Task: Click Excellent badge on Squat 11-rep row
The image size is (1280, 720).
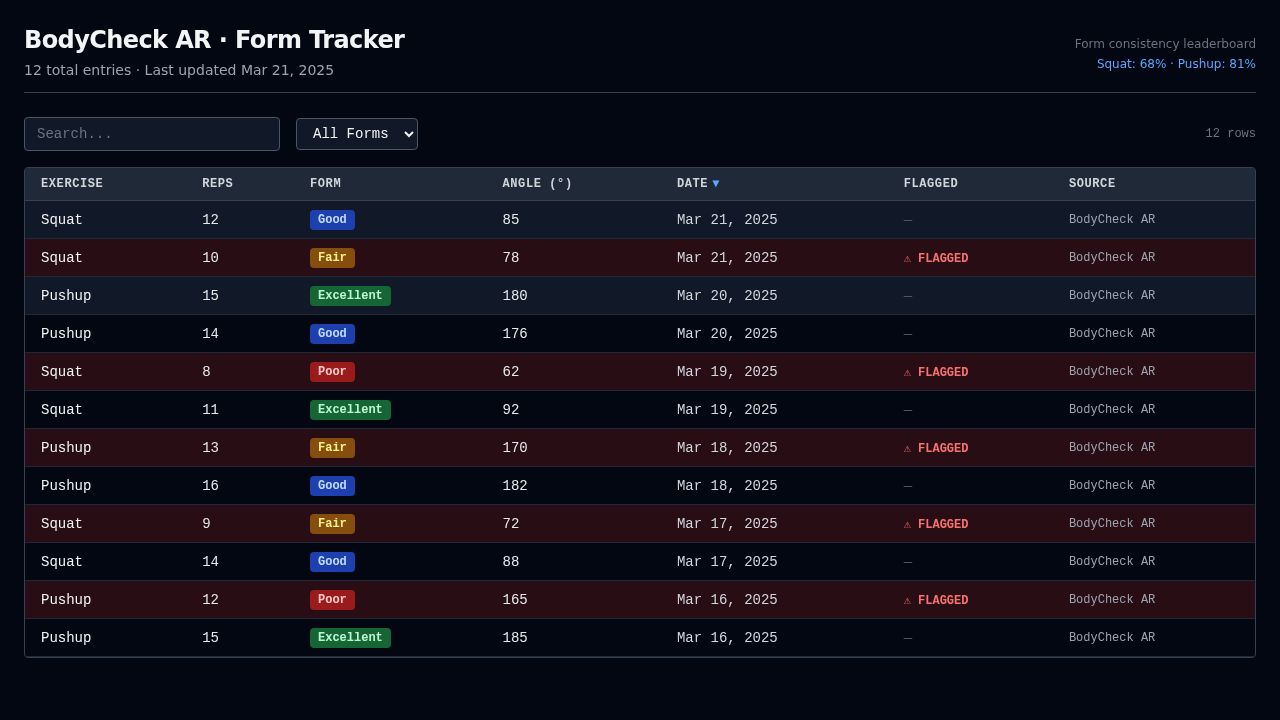Action: click(x=350, y=410)
